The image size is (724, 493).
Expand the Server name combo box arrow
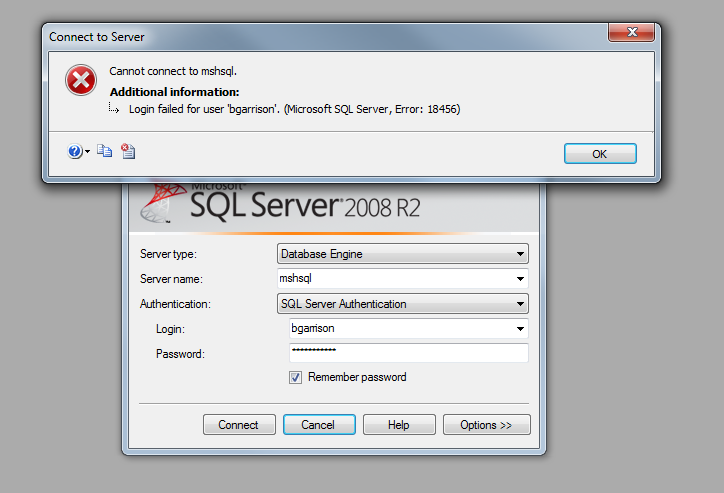tap(520, 279)
